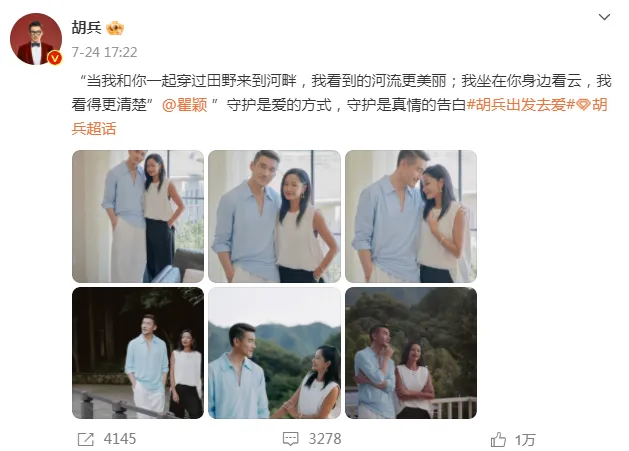Click 胡兵's profile avatar
Viewport: 629px width, 451px height.
point(36,39)
